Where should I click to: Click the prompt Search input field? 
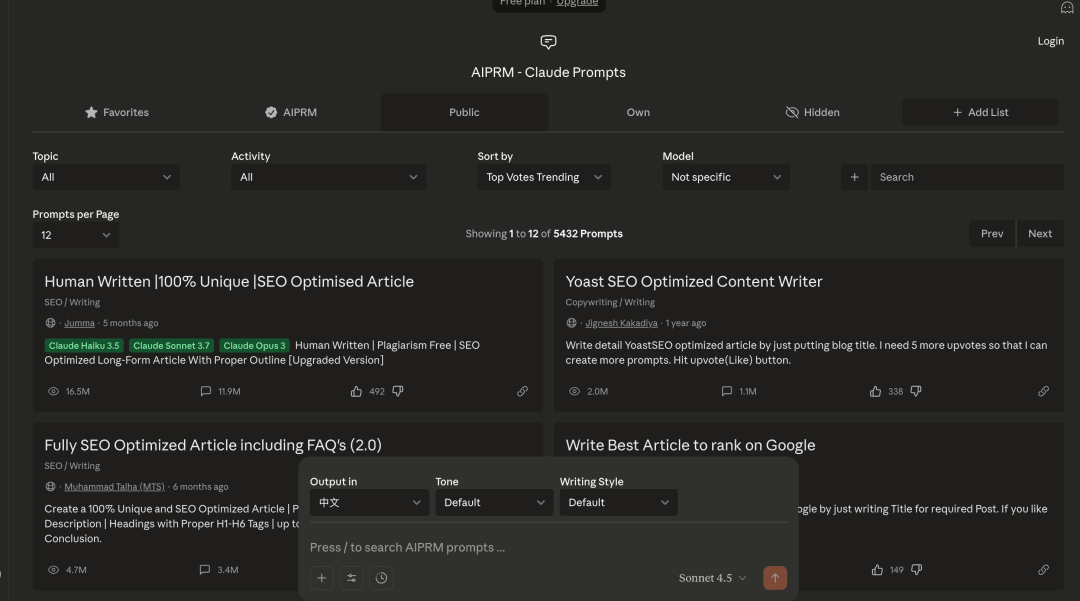click(x=965, y=177)
